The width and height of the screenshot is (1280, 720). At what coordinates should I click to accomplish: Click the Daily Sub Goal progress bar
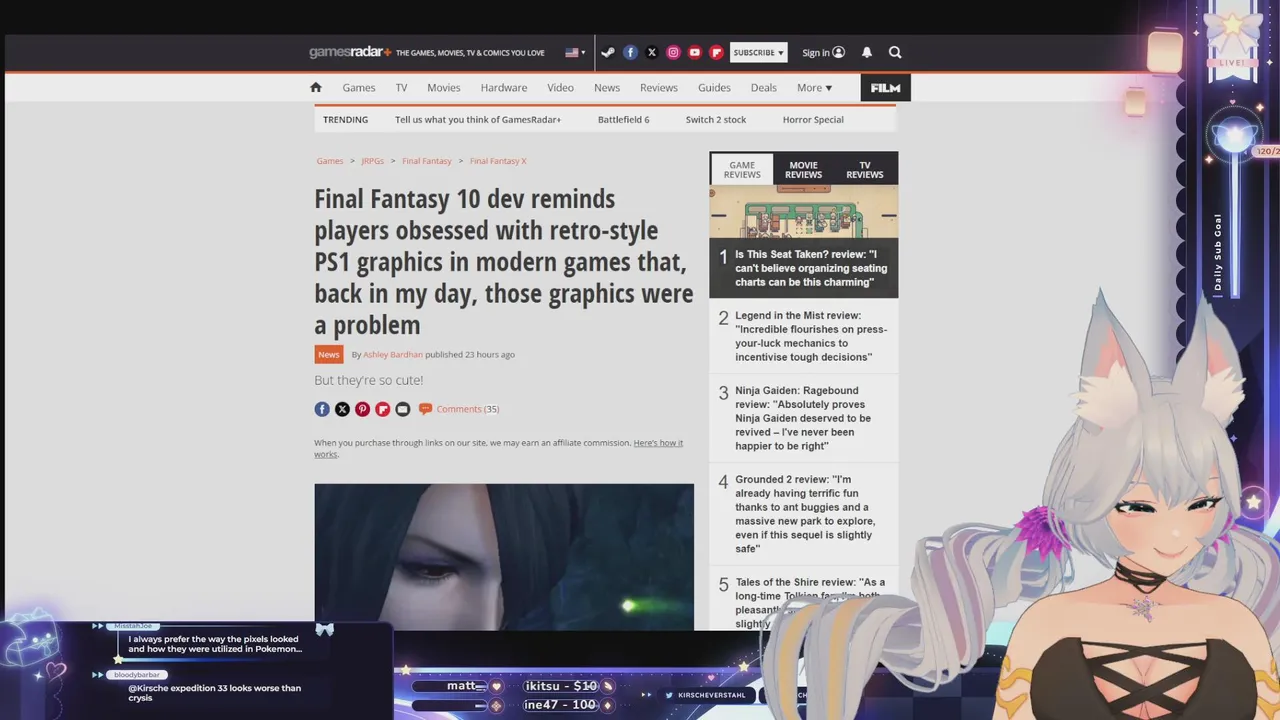(x=1235, y=225)
